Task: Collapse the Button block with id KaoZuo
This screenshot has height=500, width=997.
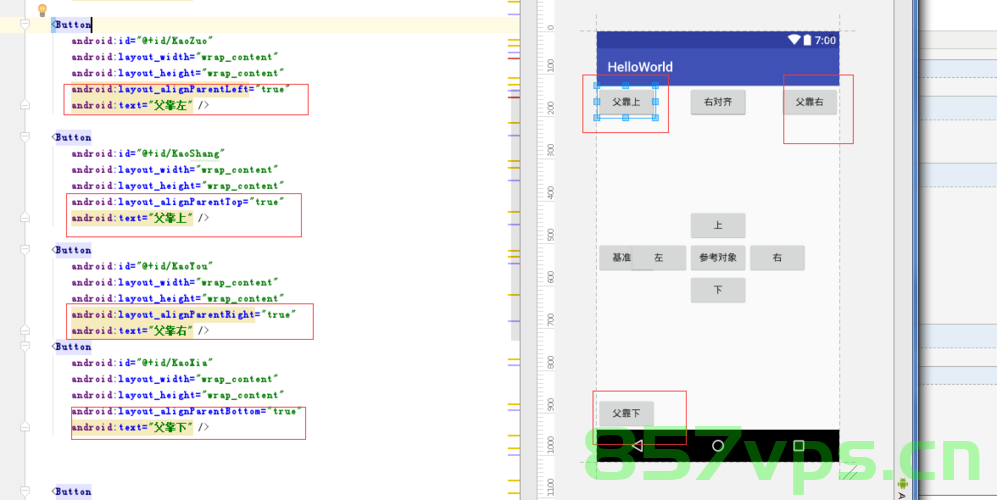Action: click(25, 24)
